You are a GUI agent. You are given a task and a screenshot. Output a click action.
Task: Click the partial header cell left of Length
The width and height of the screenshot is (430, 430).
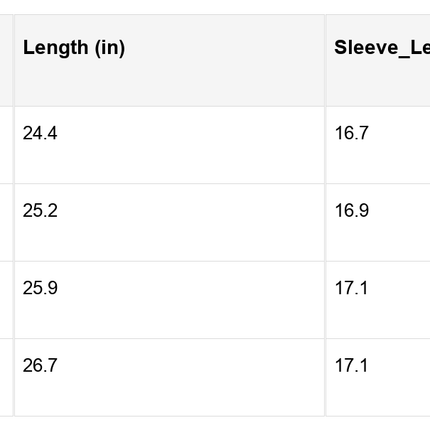pos(6,60)
